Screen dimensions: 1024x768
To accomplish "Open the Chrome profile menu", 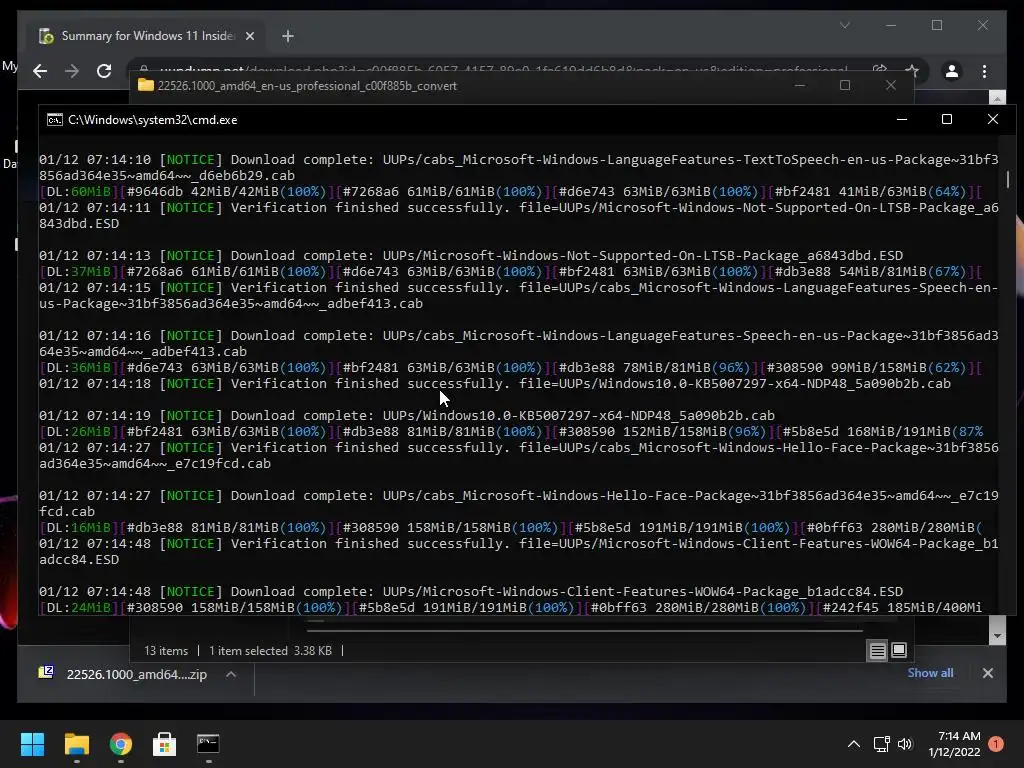I will click(952, 71).
